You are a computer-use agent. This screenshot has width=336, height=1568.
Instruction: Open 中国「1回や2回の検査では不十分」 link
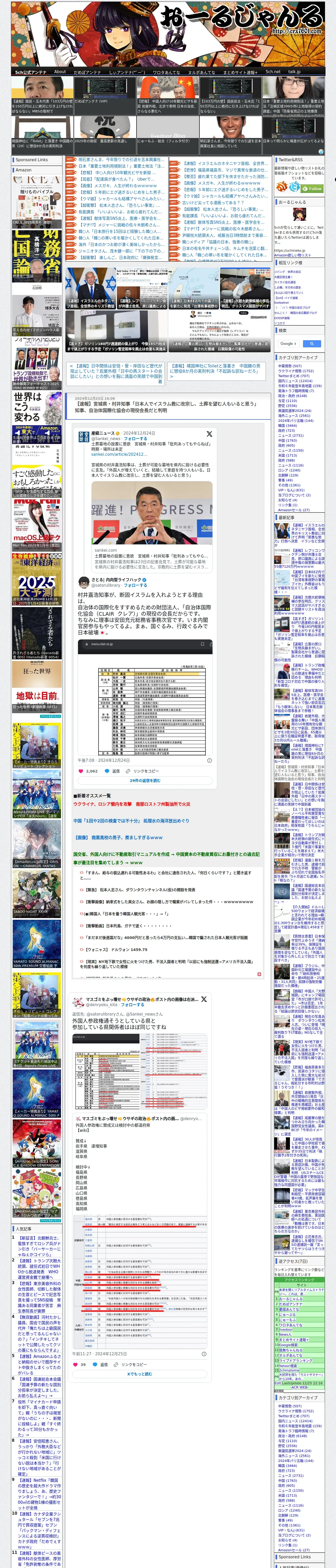pyautogui.click(x=132, y=821)
